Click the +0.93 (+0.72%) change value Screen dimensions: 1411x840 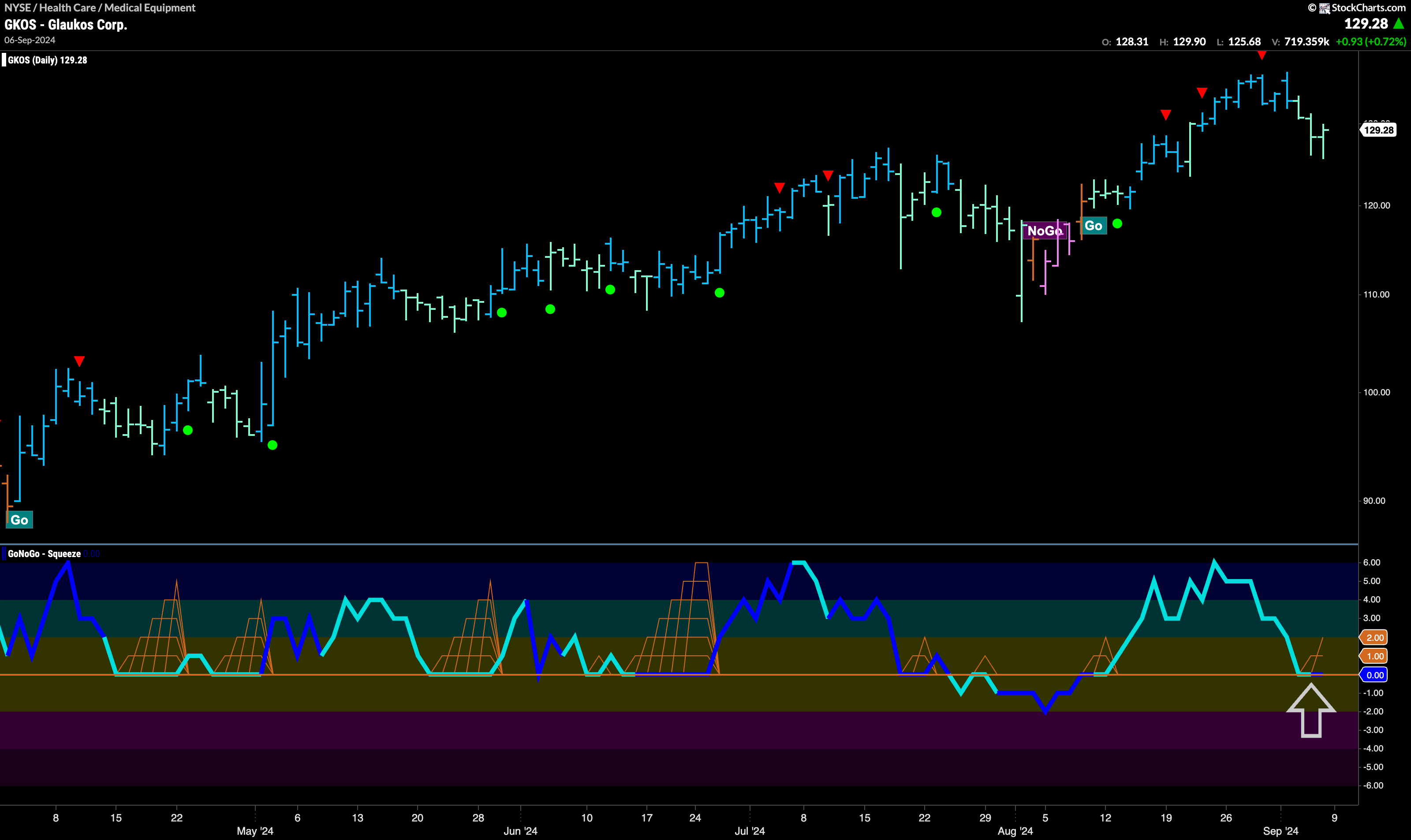coord(1371,42)
